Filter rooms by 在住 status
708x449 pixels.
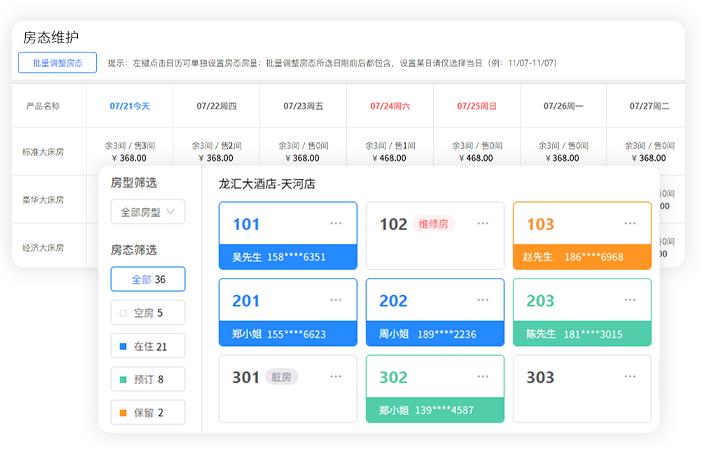tap(148, 346)
